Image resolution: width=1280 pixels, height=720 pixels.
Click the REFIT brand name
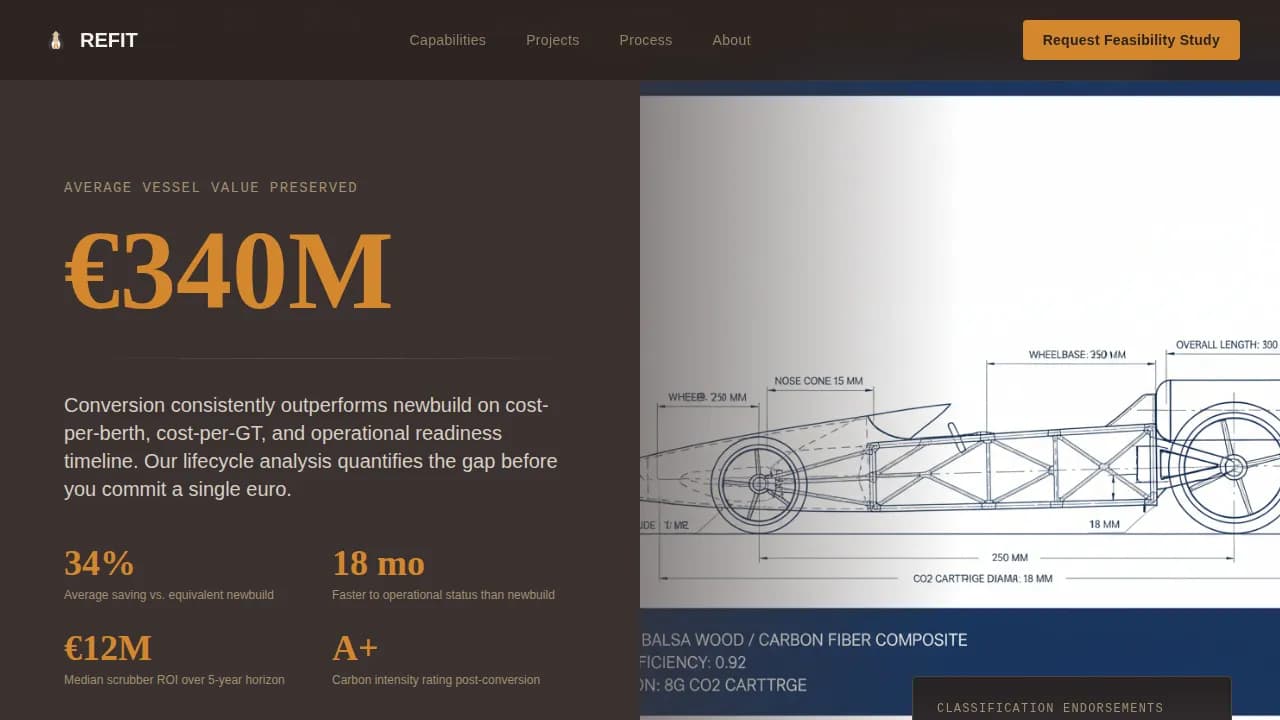click(x=109, y=40)
